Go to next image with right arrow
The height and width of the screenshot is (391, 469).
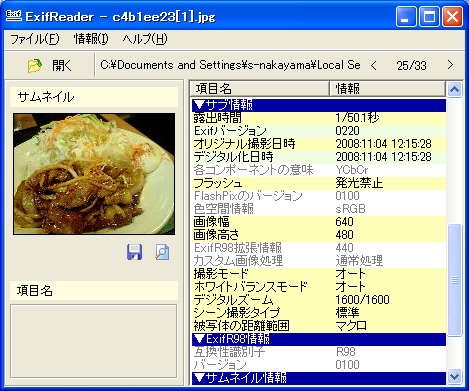tap(450, 65)
